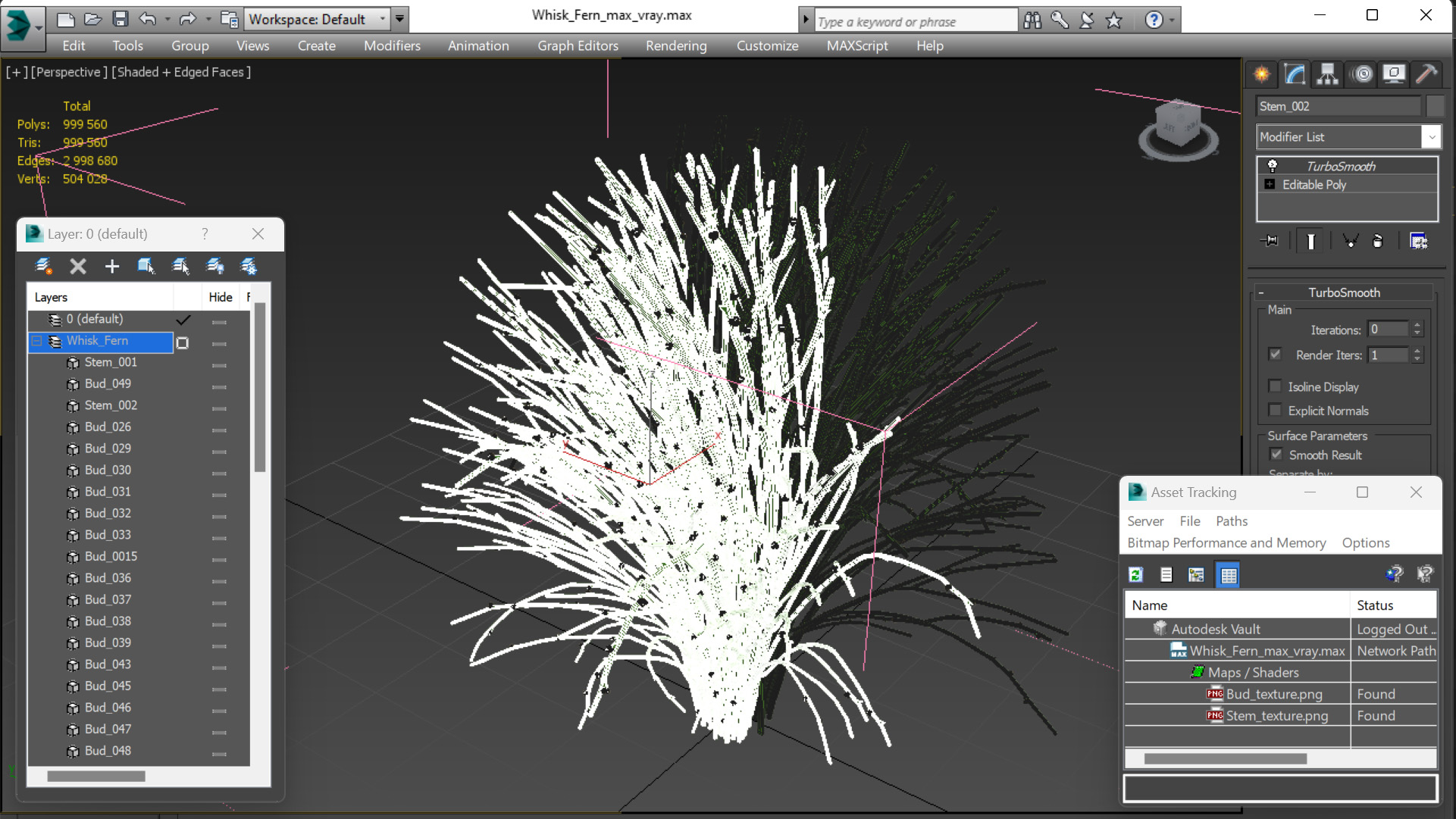Click the Open File folder icon
The width and height of the screenshot is (1456, 819).
tap(92, 19)
